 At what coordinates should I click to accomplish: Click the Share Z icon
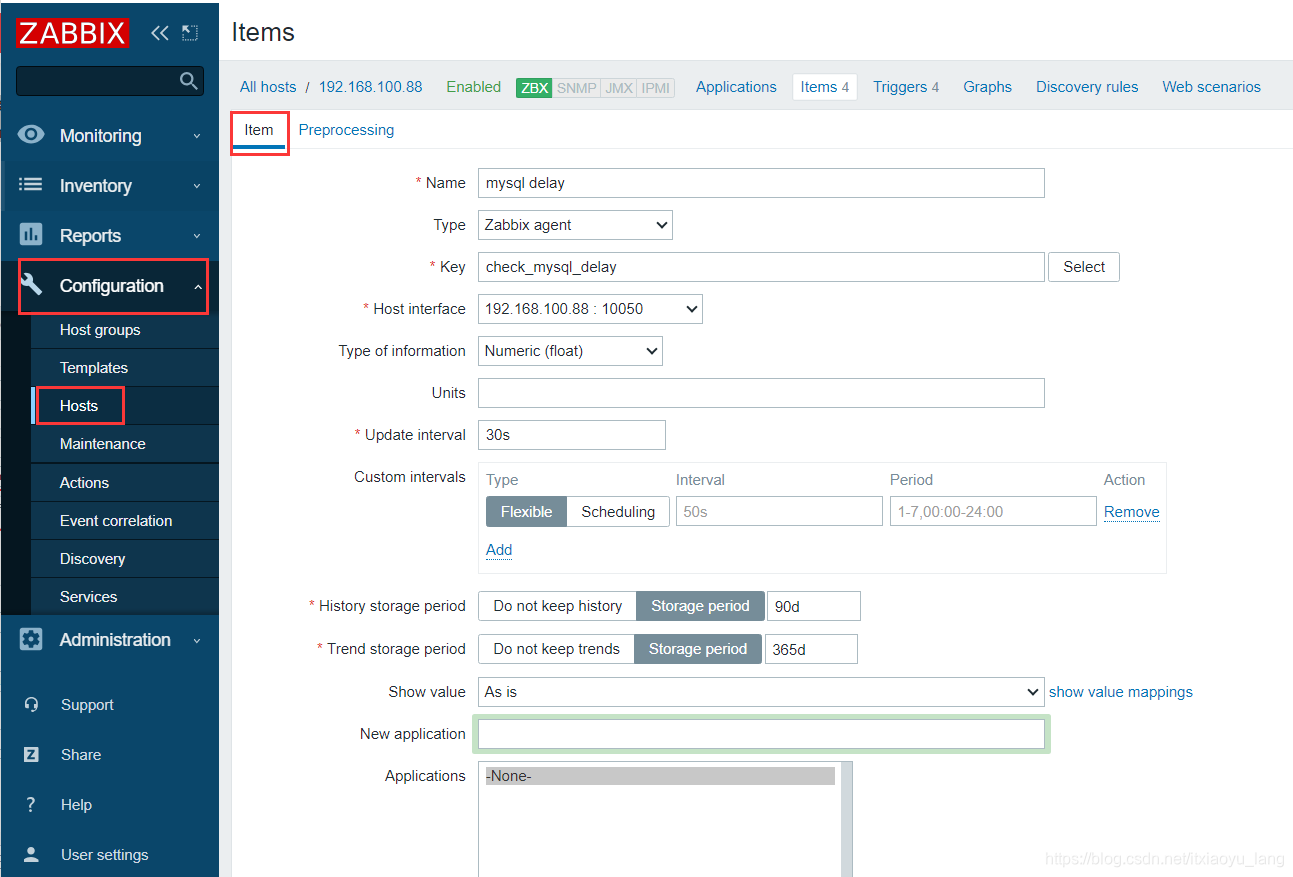coord(31,755)
